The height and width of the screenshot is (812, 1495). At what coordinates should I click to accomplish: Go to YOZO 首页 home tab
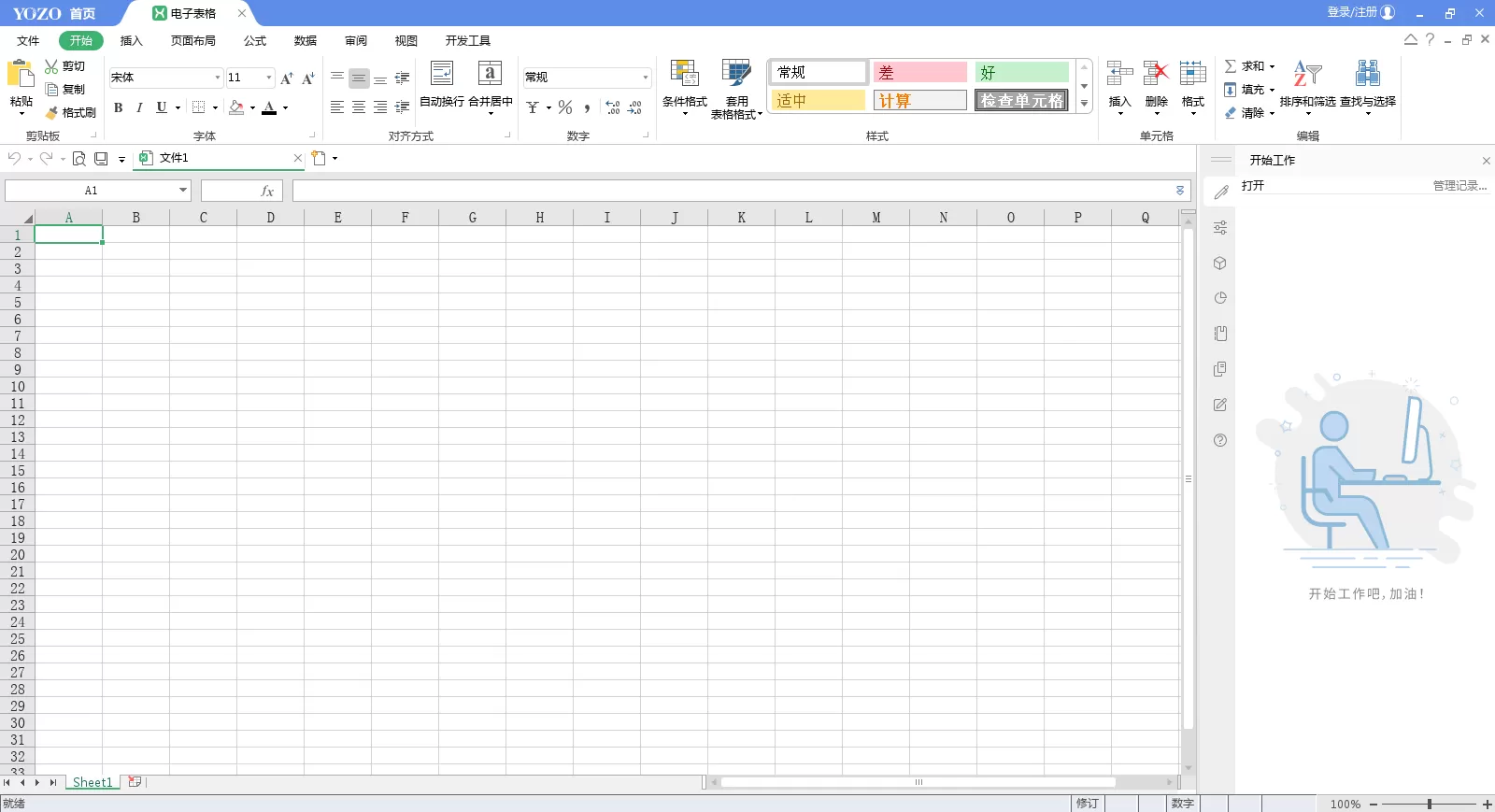click(x=54, y=13)
